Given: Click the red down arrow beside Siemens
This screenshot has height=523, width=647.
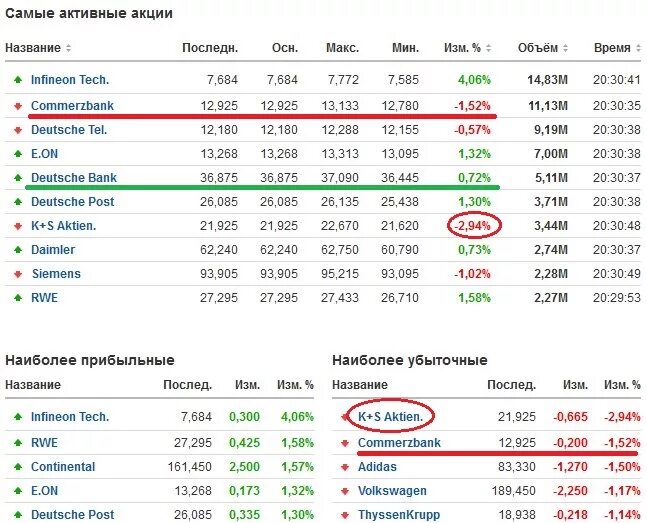Looking at the screenshot, I should tap(18, 274).
